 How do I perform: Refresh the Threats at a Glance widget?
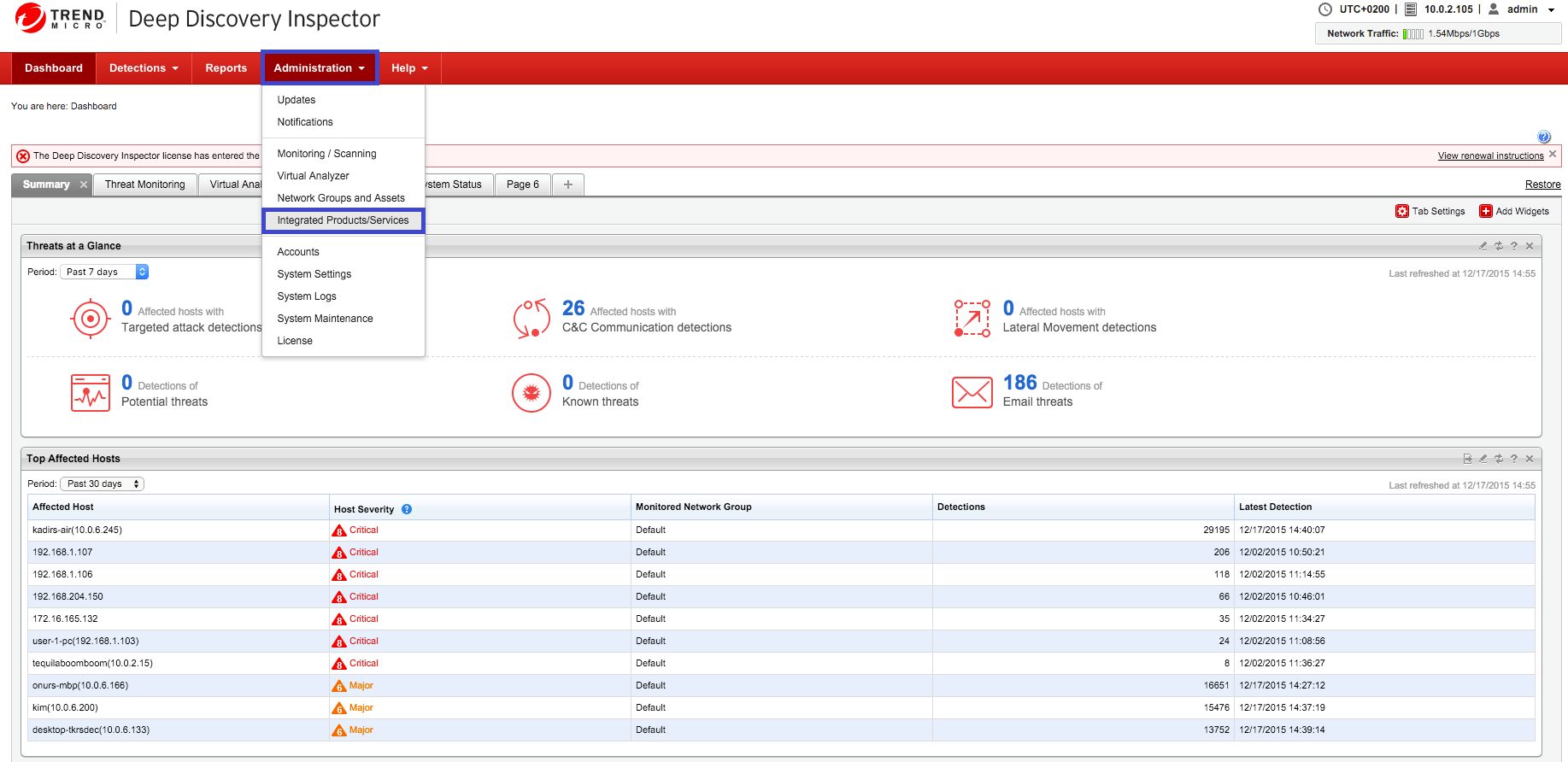[x=1499, y=246]
